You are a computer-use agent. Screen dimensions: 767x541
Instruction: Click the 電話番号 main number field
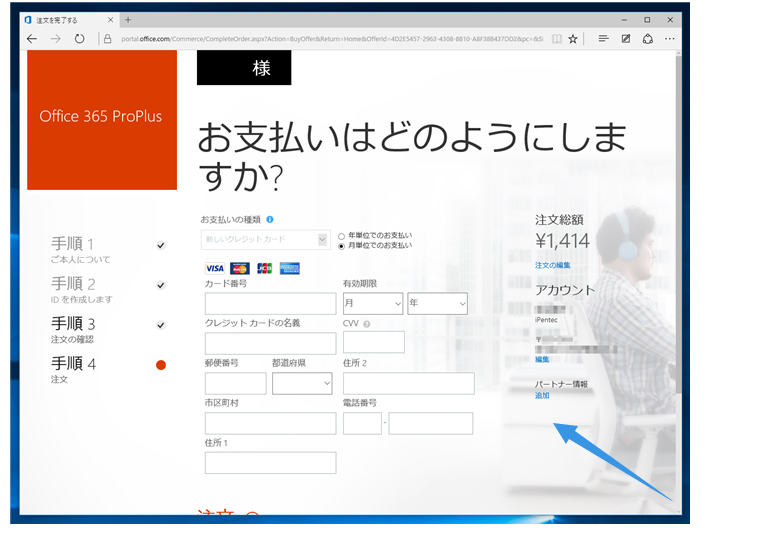tap(430, 424)
